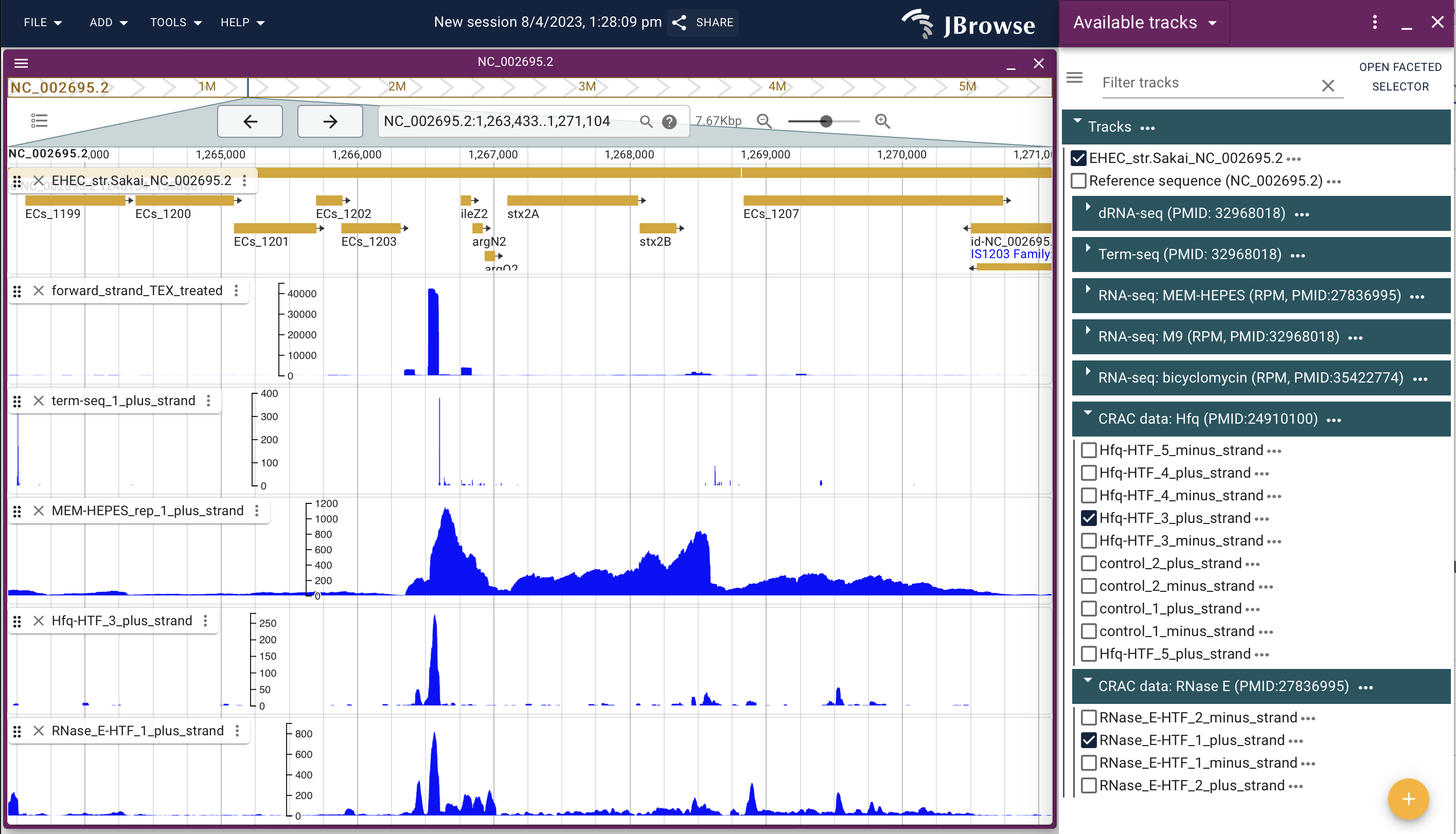Click OPEN FACETED SELECTOR
The height and width of the screenshot is (834, 1456).
point(1400,76)
